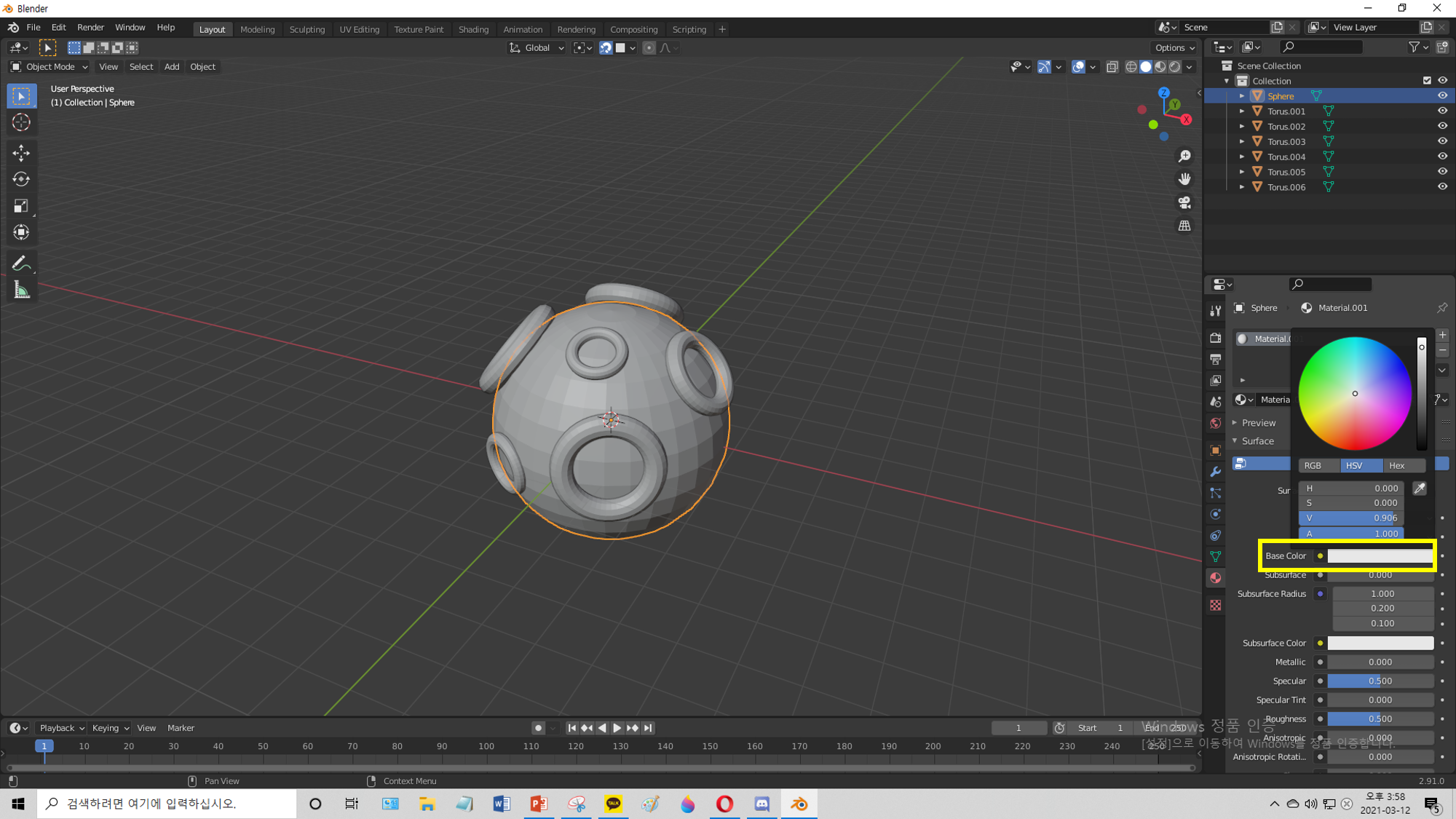Image resolution: width=1456 pixels, height=819 pixels.
Task: Click the eyedropper in color picker
Action: (1420, 488)
